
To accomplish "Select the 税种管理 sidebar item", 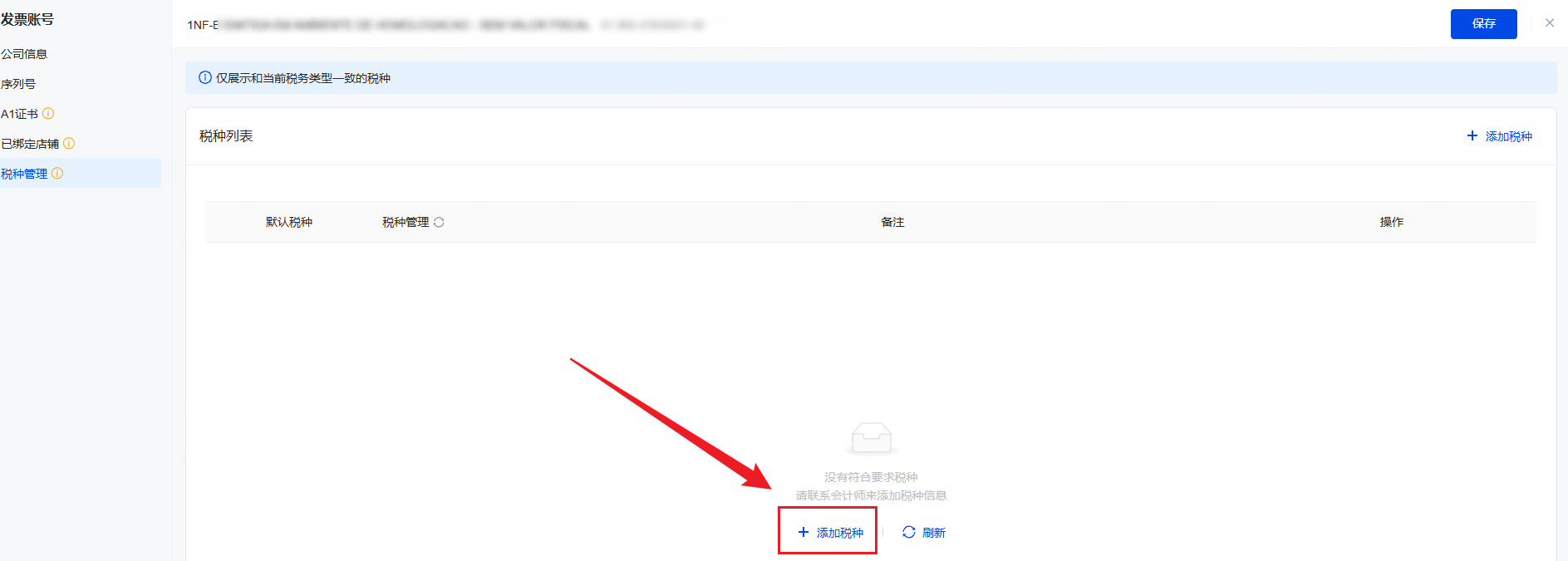I will coord(24,174).
